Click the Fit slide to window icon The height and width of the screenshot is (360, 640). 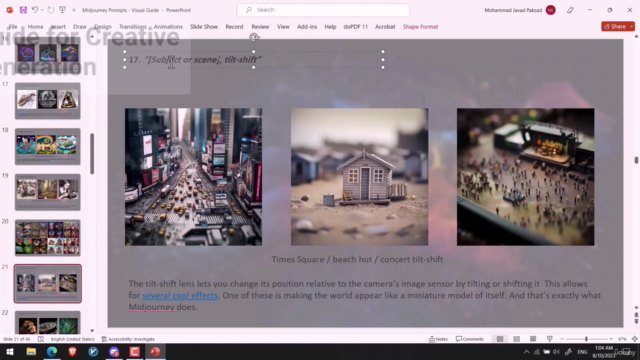(635, 339)
